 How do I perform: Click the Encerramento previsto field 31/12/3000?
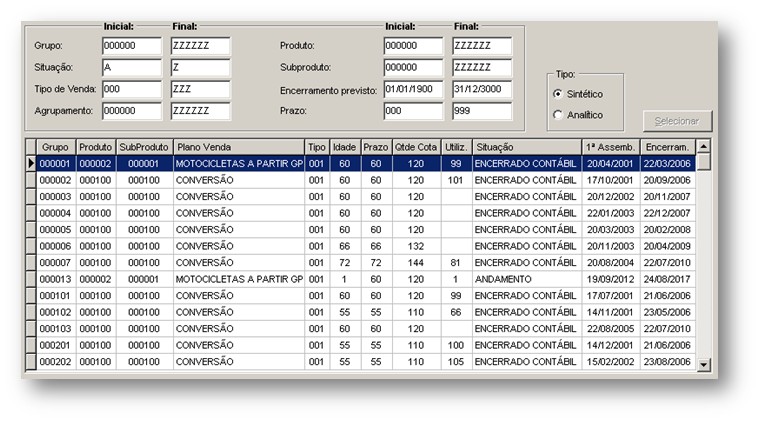(x=482, y=89)
